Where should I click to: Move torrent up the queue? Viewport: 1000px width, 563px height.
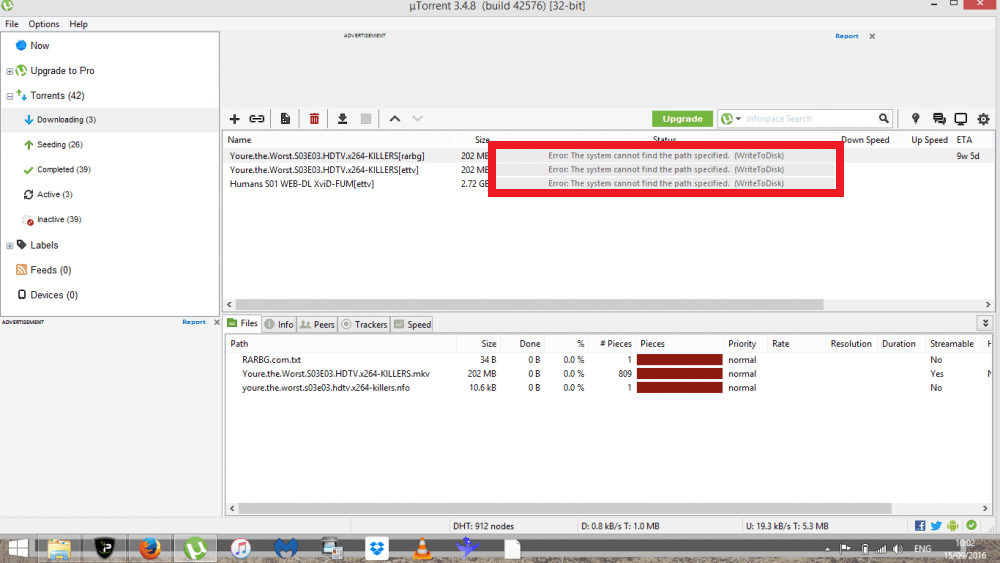[395, 119]
